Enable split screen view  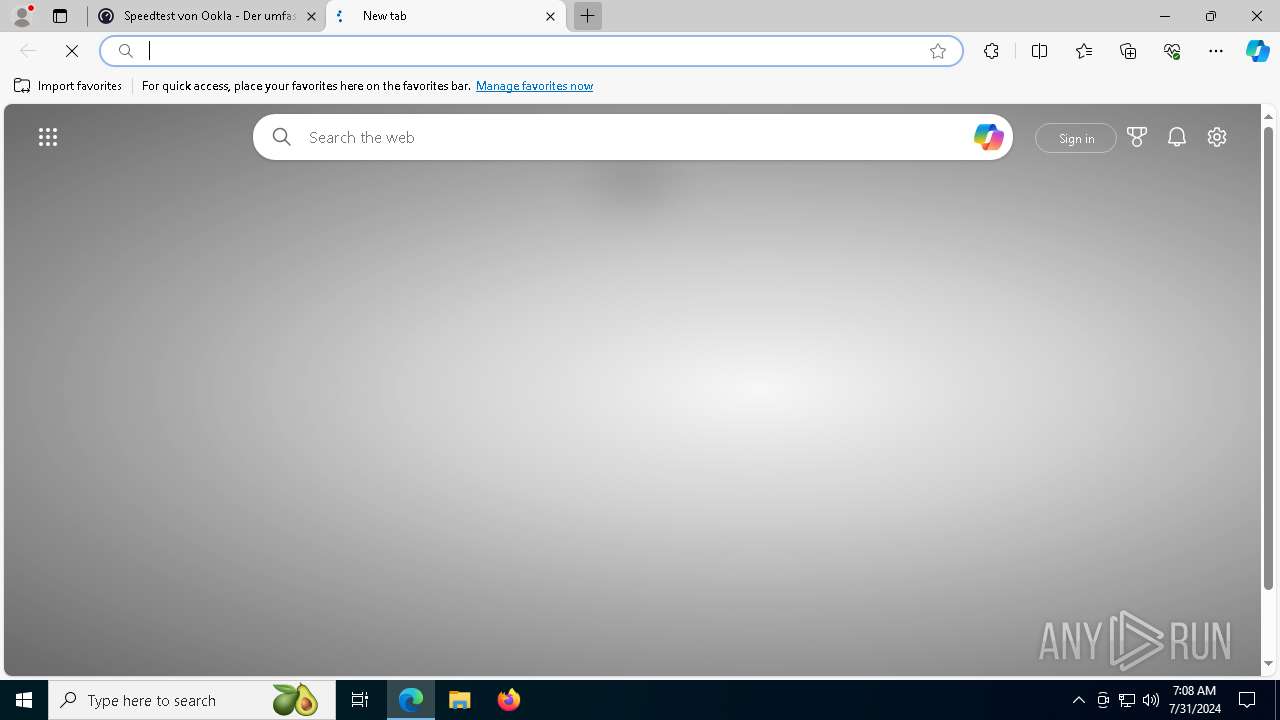click(x=1039, y=51)
